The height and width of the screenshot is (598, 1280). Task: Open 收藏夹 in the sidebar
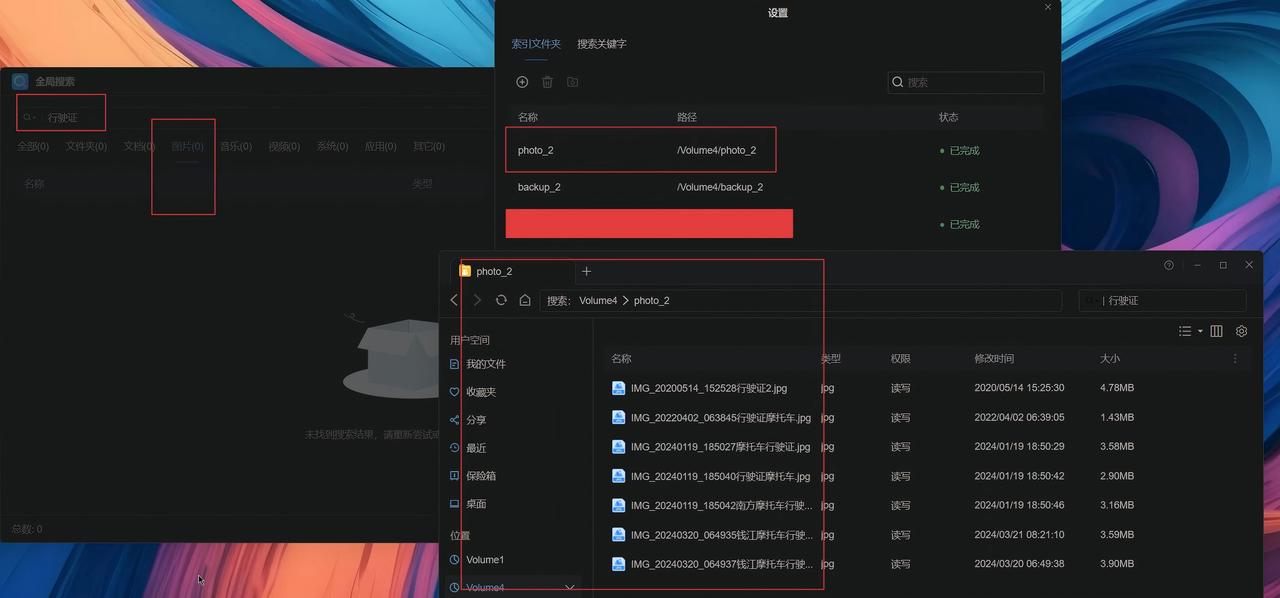coord(481,392)
